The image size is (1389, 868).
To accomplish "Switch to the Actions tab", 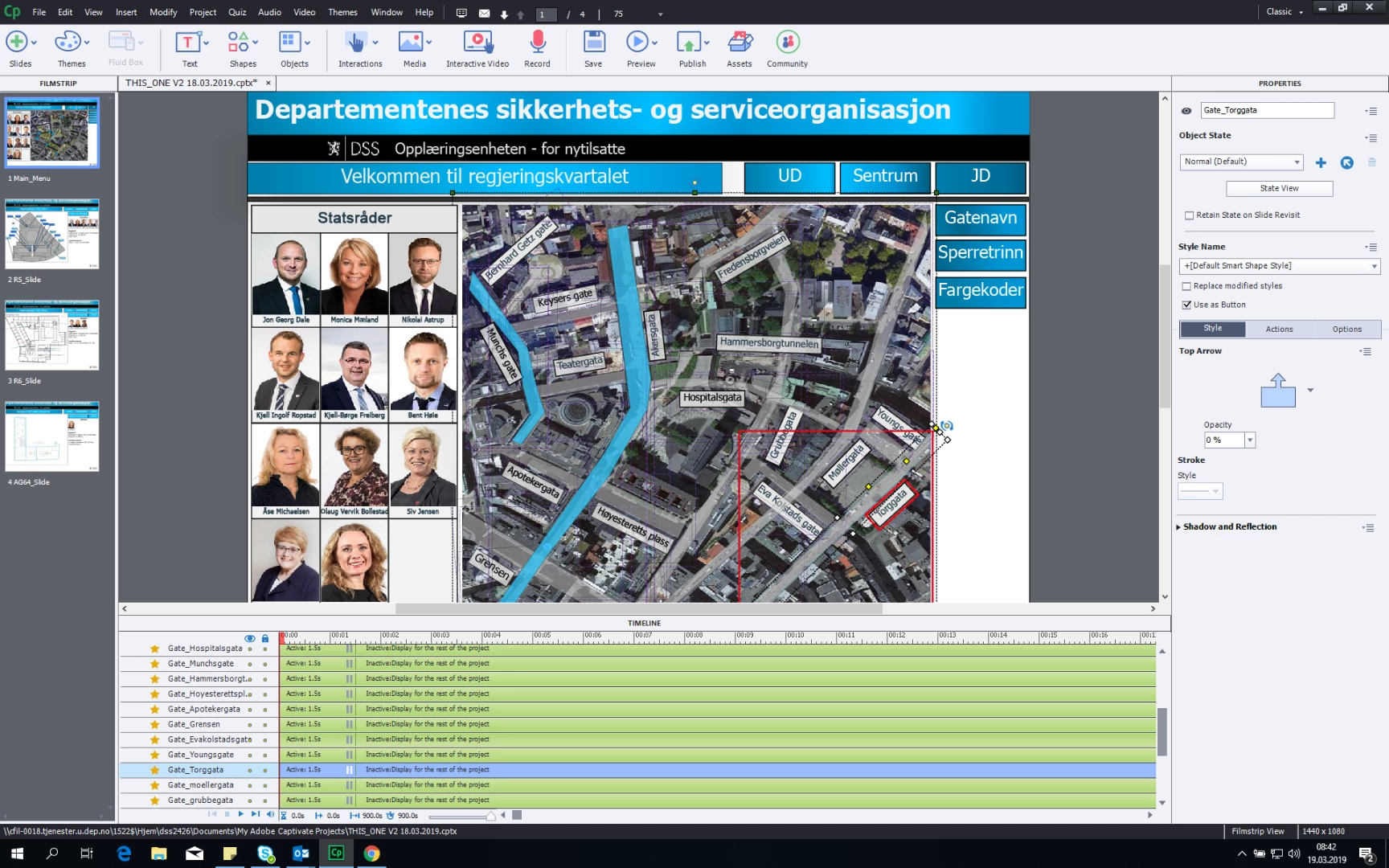I will point(1280,329).
